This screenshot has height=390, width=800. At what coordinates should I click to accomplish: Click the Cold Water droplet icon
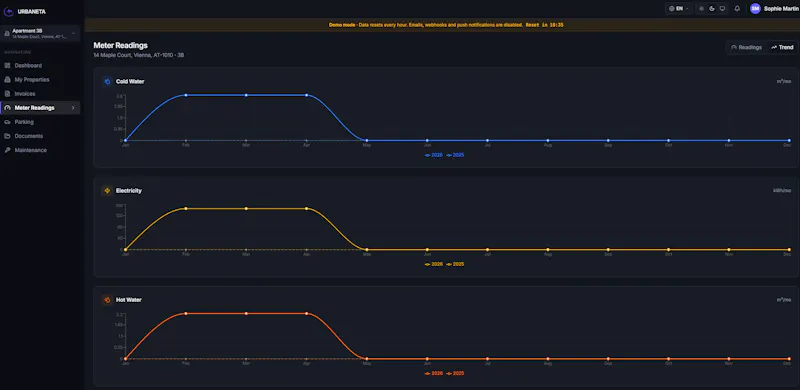[x=107, y=81]
